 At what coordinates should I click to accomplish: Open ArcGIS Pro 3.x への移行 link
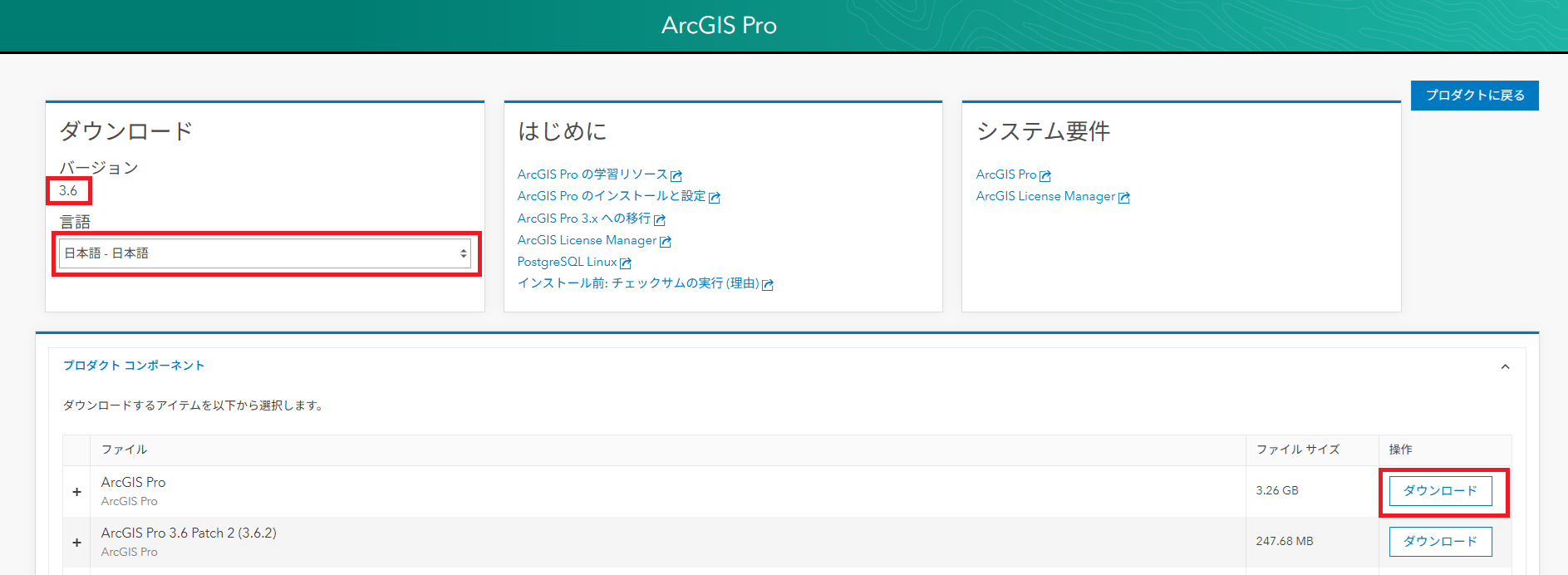click(583, 219)
